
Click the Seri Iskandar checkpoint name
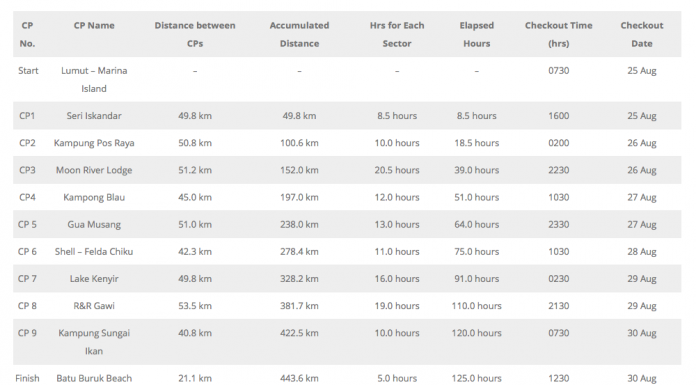pos(94,116)
